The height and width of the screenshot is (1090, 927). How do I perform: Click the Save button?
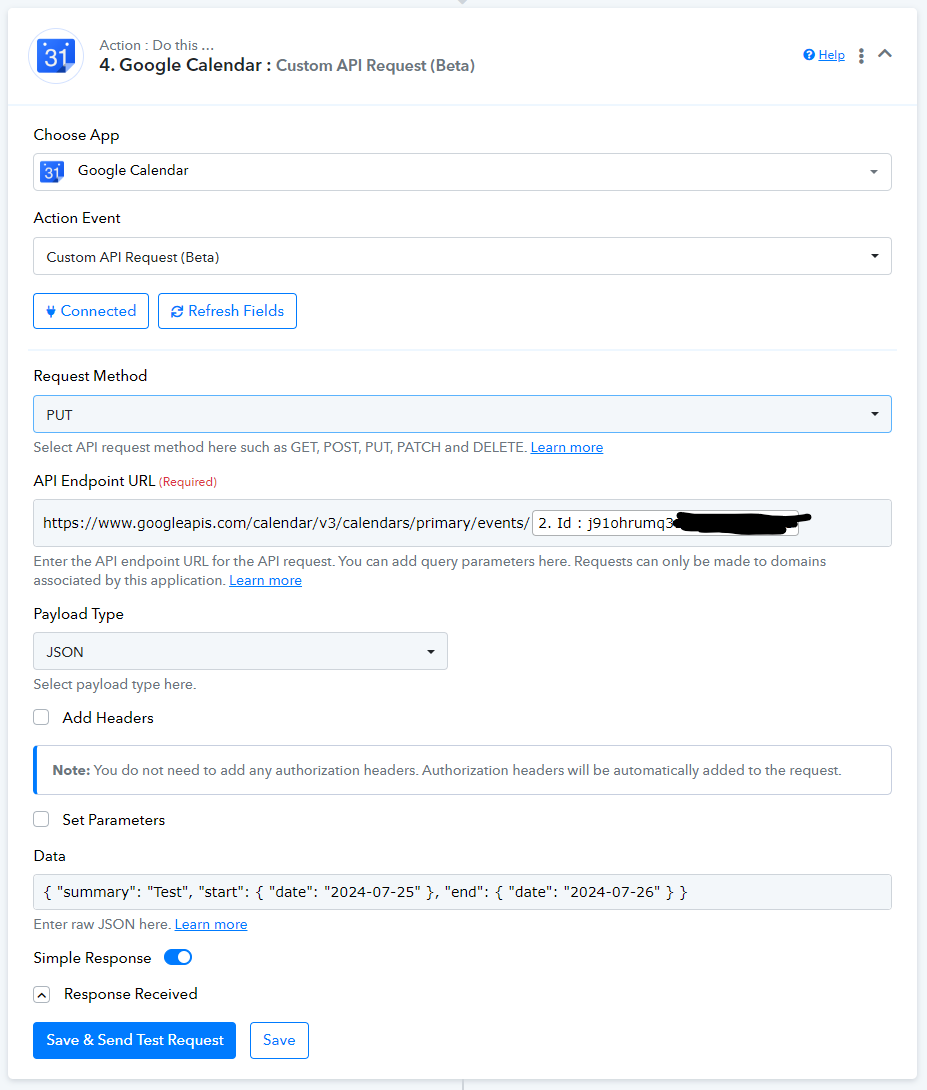pyautogui.click(x=279, y=1040)
